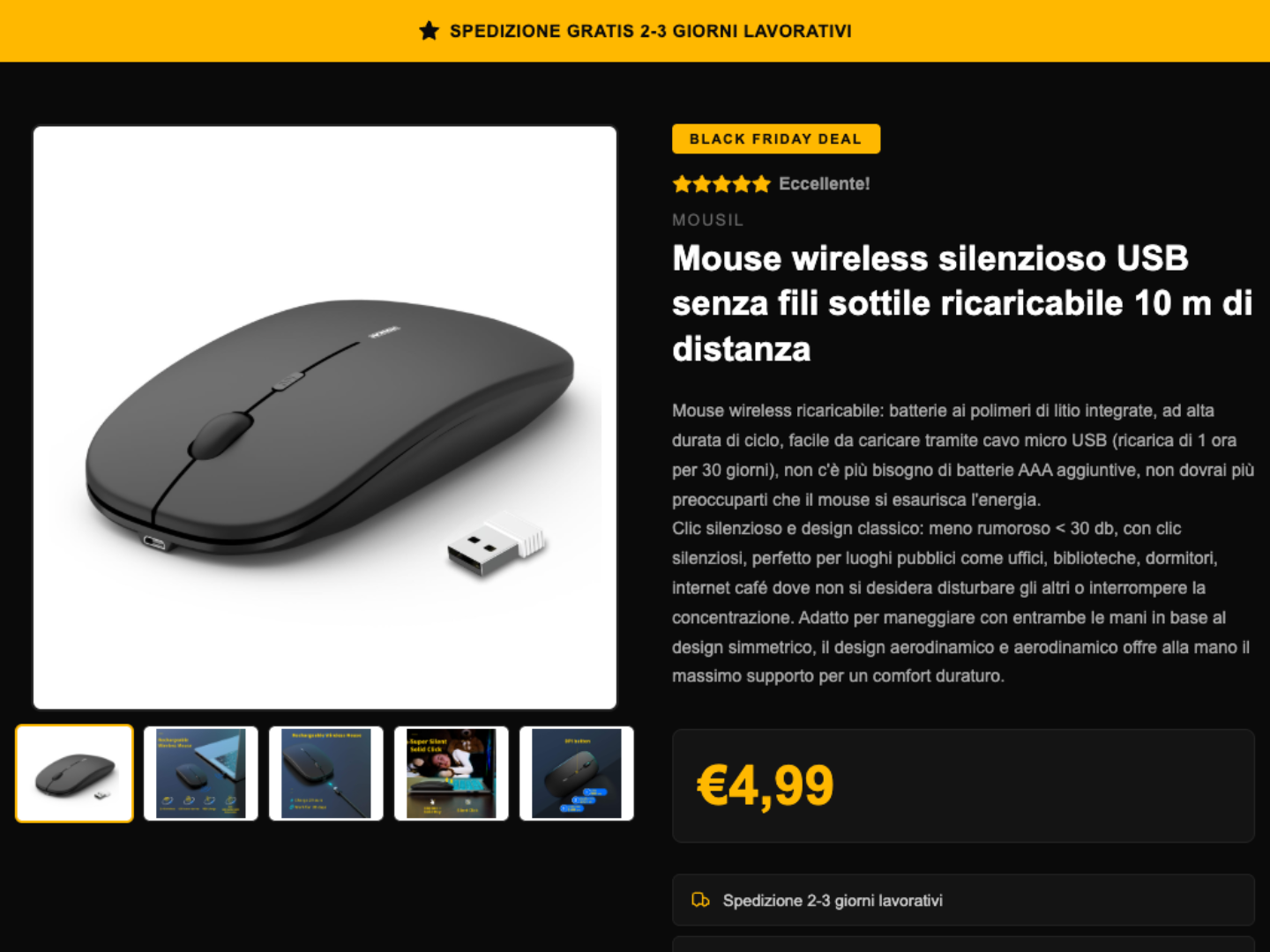Select the first thumbnail of black mouse

74,773
